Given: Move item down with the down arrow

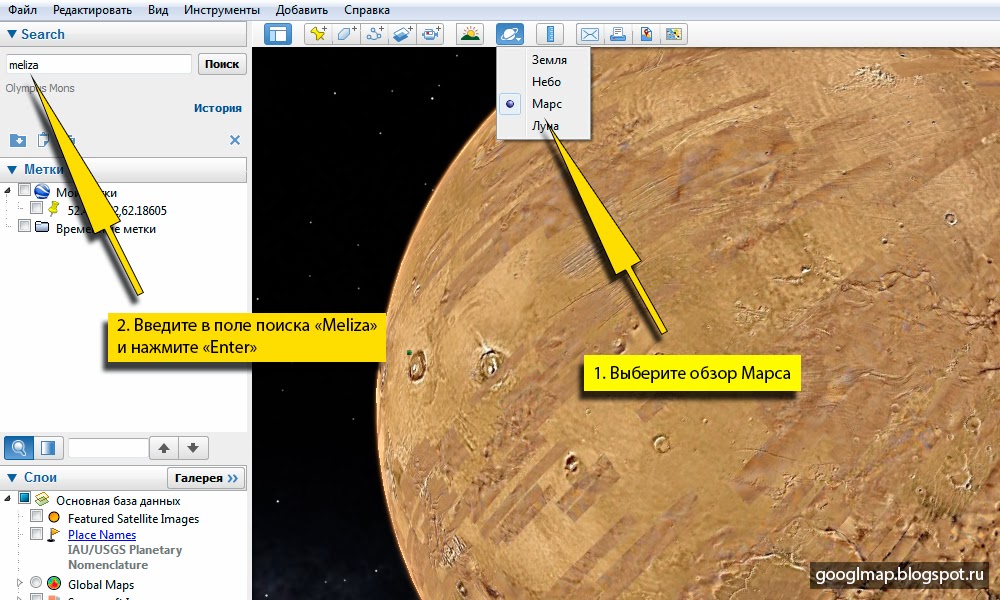Looking at the screenshot, I should (x=193, y=448).
